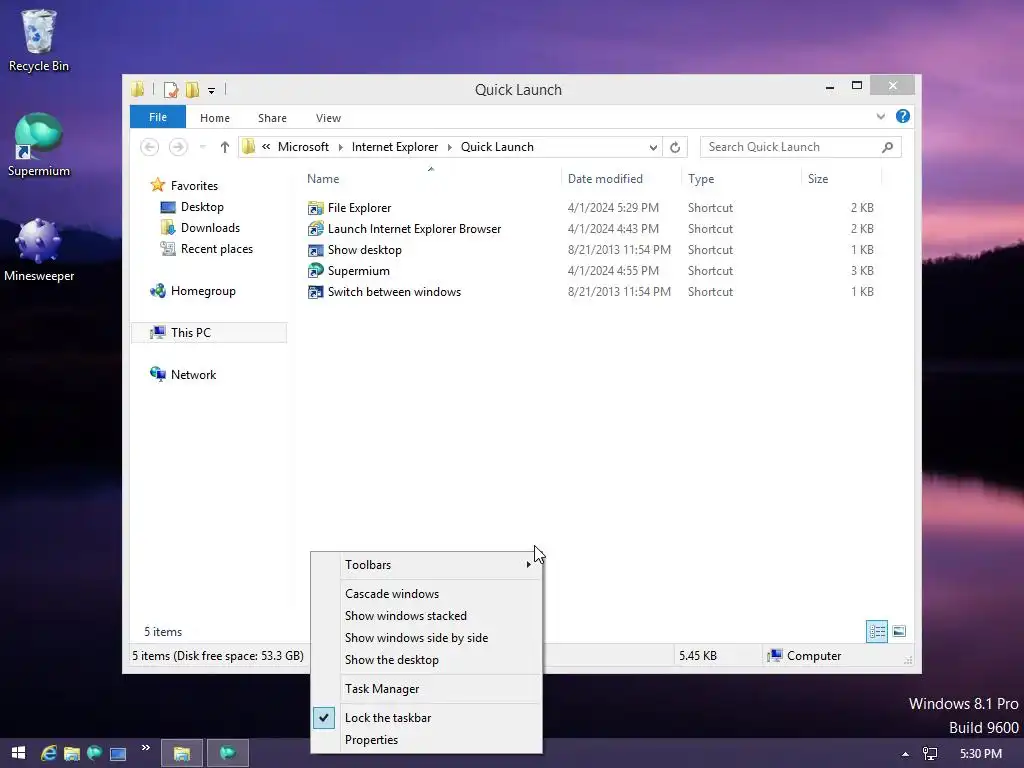This screenshot has height=768, width=1024.
Task: Show hidden tray icons arrow
Action: 905,754
